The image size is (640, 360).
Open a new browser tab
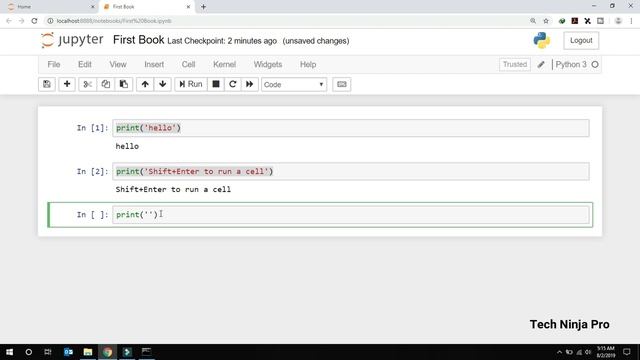pyautogui.click(x=203, y=7)
